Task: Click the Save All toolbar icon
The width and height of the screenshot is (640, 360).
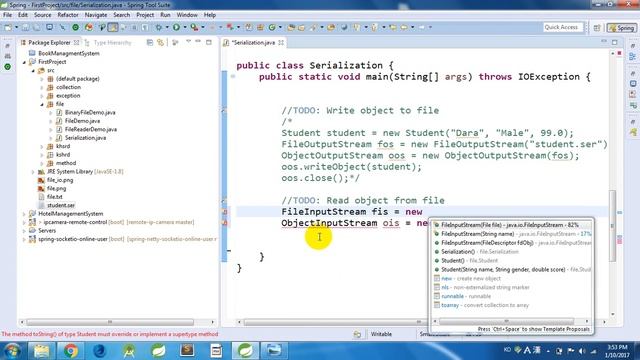Action: [x=36, y=27]
